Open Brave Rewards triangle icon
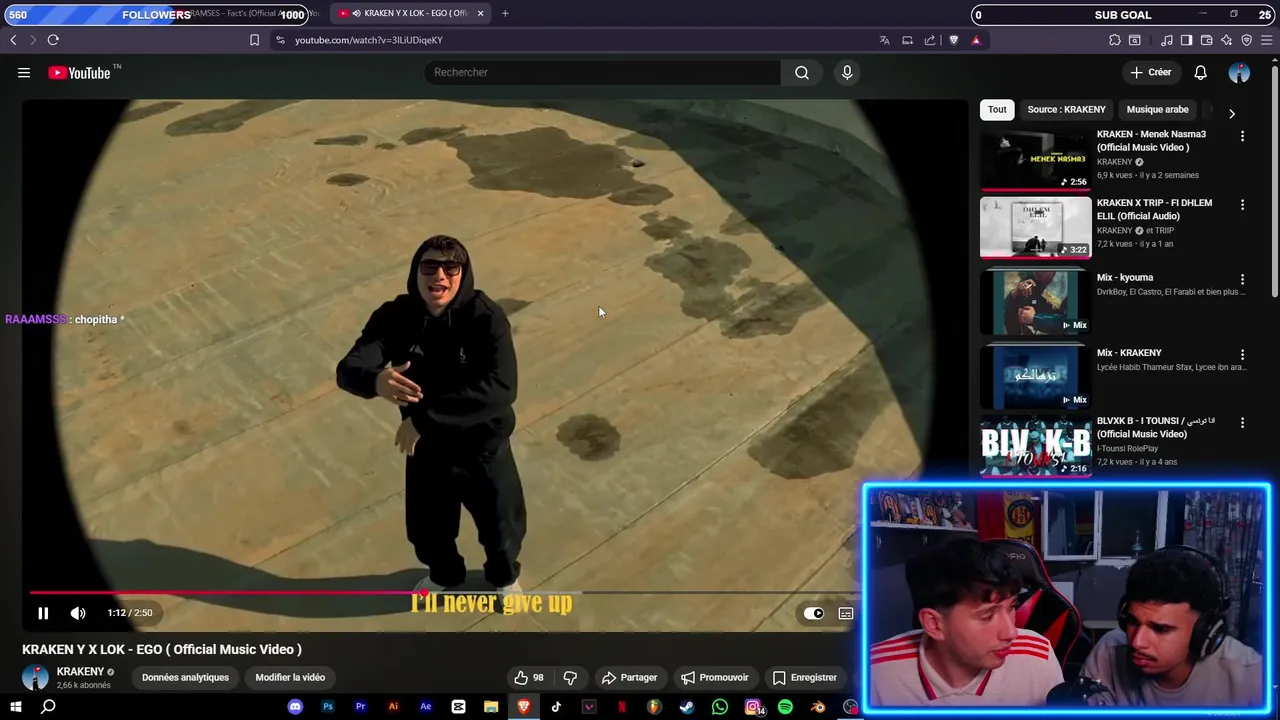The width and height of the screenshot is (1280, 720). (x=976, y=40)
